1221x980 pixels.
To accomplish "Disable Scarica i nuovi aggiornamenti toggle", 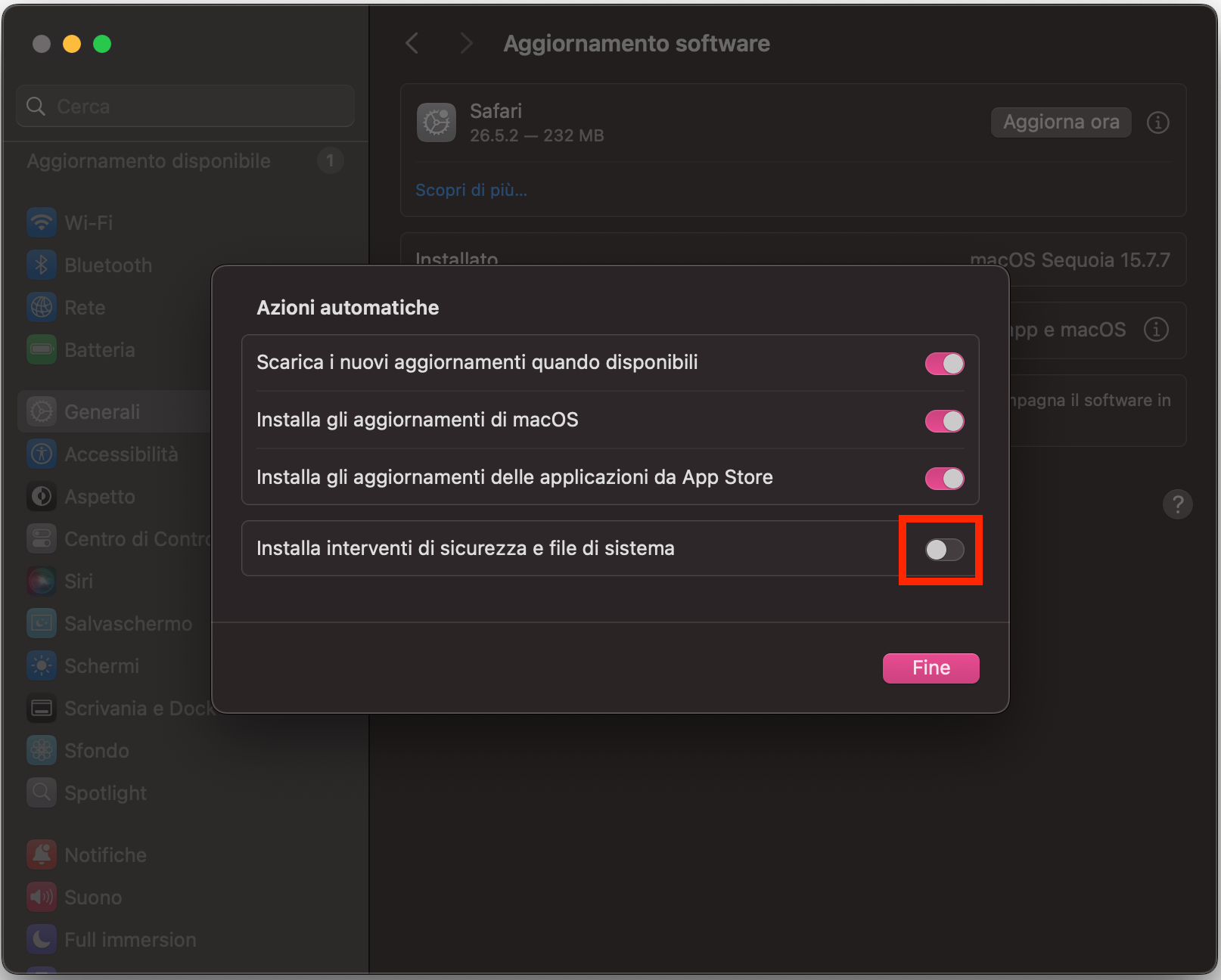I will [944, 364].
